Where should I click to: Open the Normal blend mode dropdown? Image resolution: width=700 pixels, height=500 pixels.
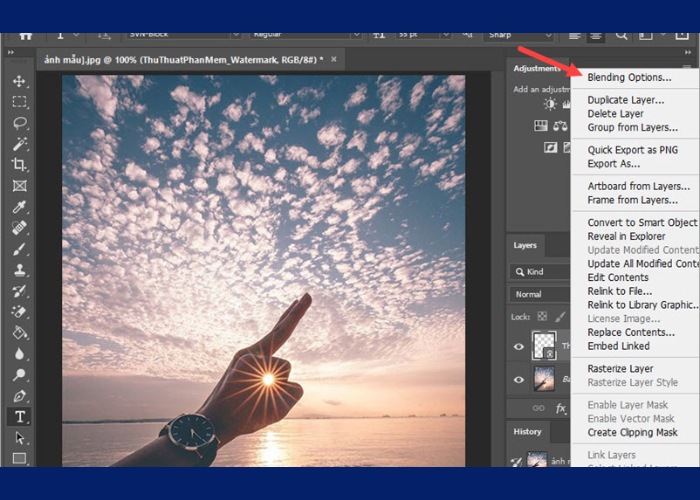tap(540, 294)
